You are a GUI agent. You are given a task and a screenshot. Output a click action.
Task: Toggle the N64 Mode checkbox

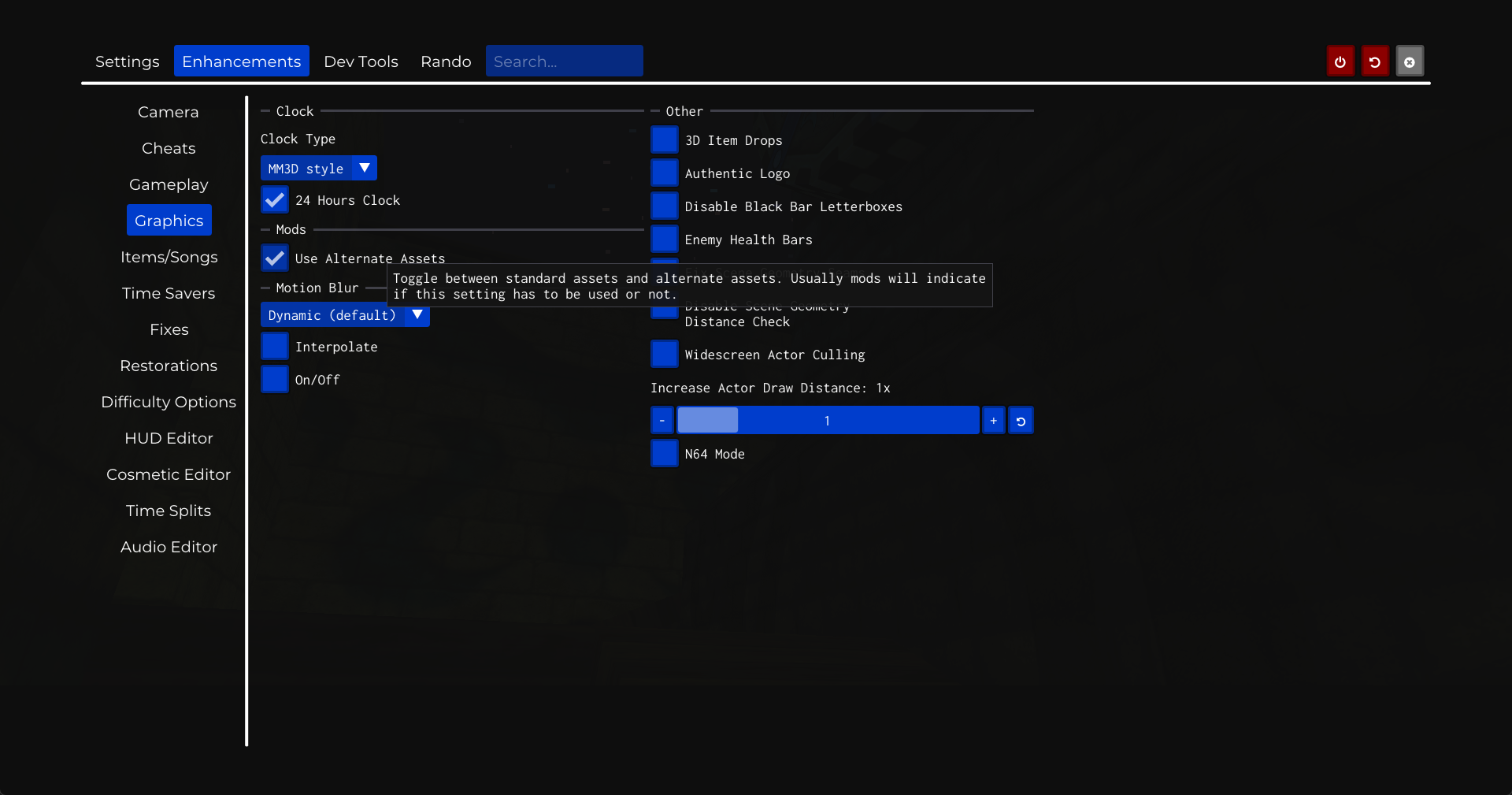pos(665,454)
